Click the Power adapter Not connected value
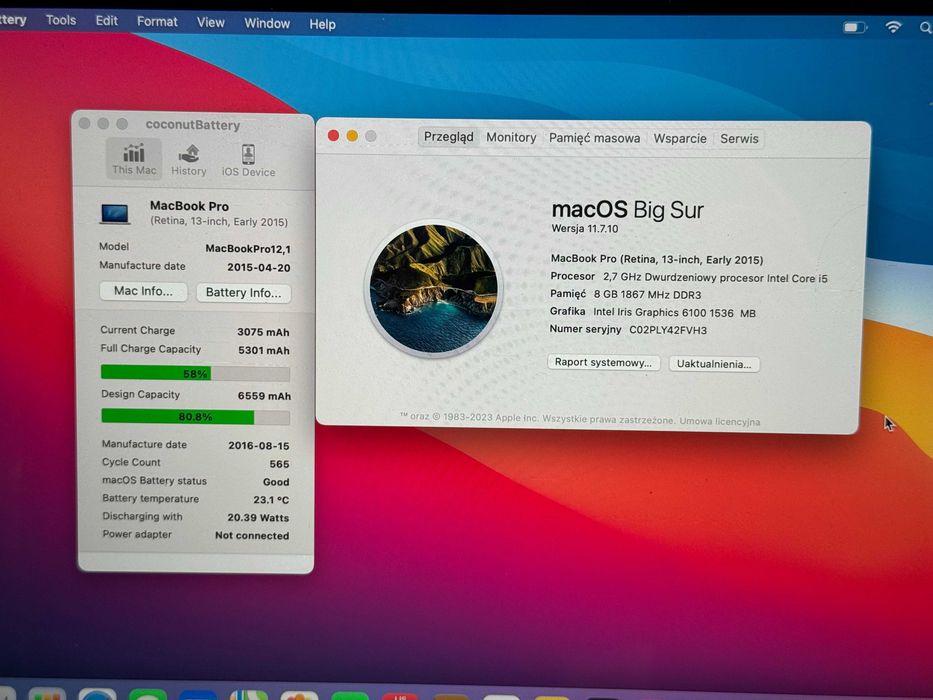Image resolution: width=933 pixels, height=700 pixels. click(252, 536)
